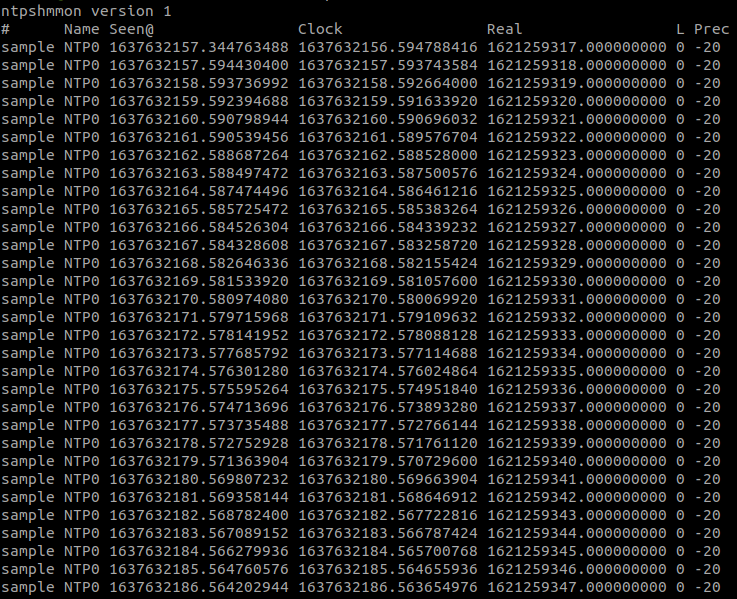Select Seen@ value 1637632158.593736992
The image size is (737, 599).
(x=199, y=83)
